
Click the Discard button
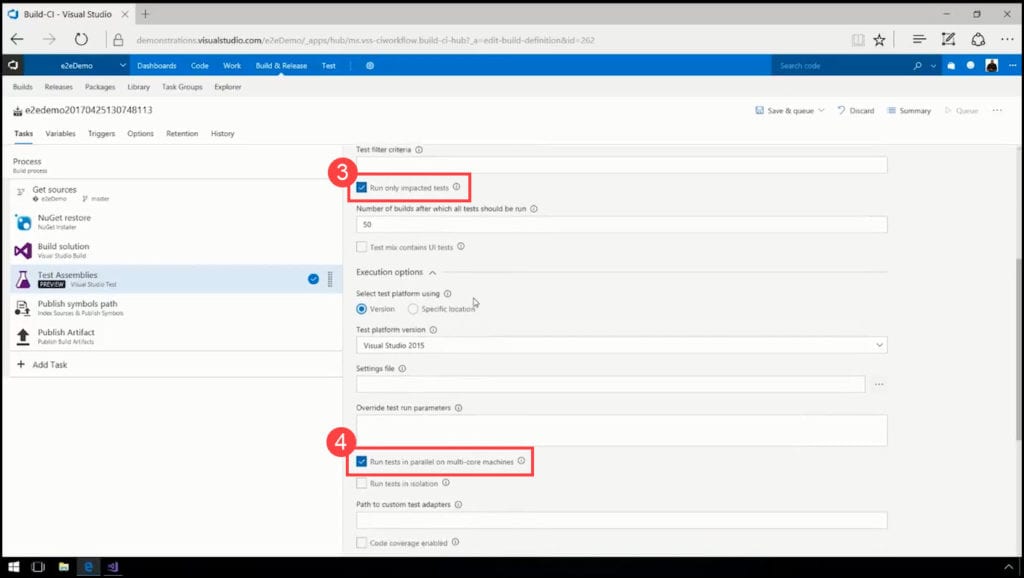click(x=856, y=110)
